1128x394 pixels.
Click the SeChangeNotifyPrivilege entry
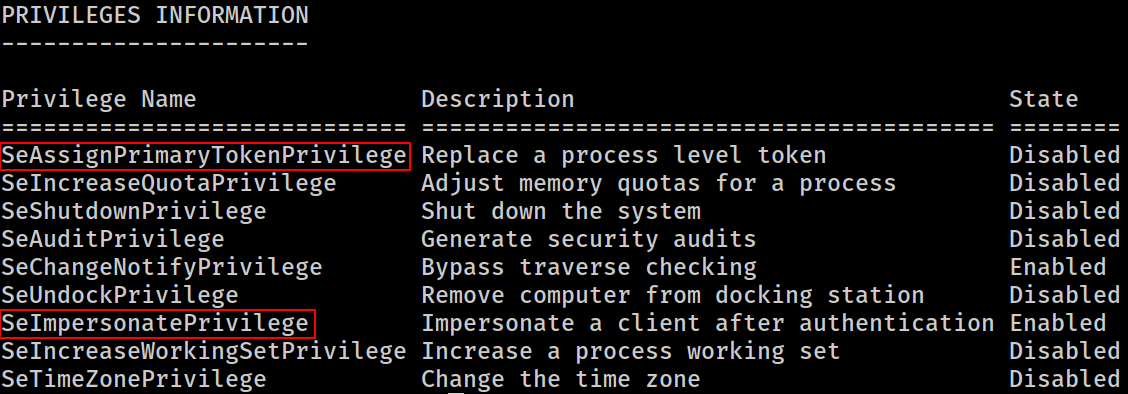[161, 267]
